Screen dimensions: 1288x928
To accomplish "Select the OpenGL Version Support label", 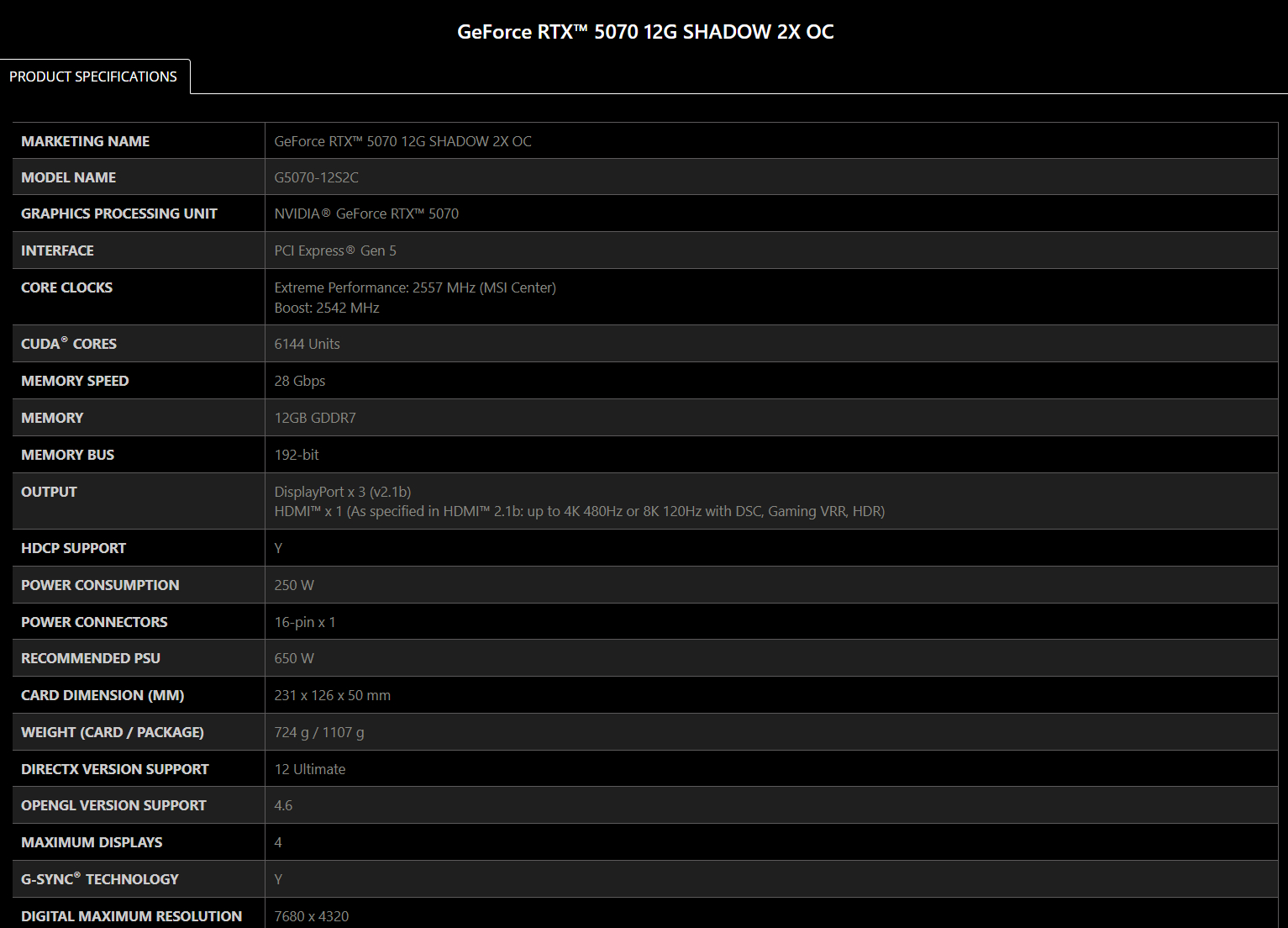I will coord(113,805).
